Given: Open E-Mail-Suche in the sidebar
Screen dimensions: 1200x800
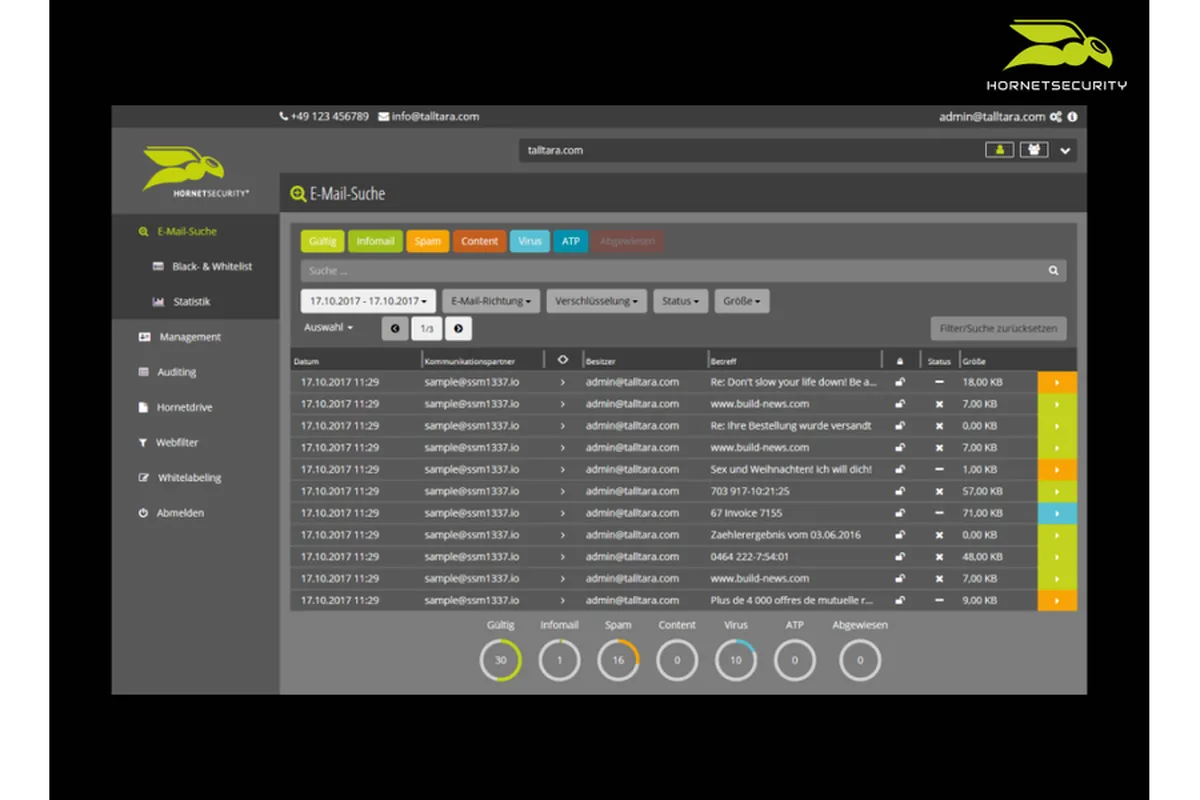Looking at the screenshot, I should click(186, 231).
